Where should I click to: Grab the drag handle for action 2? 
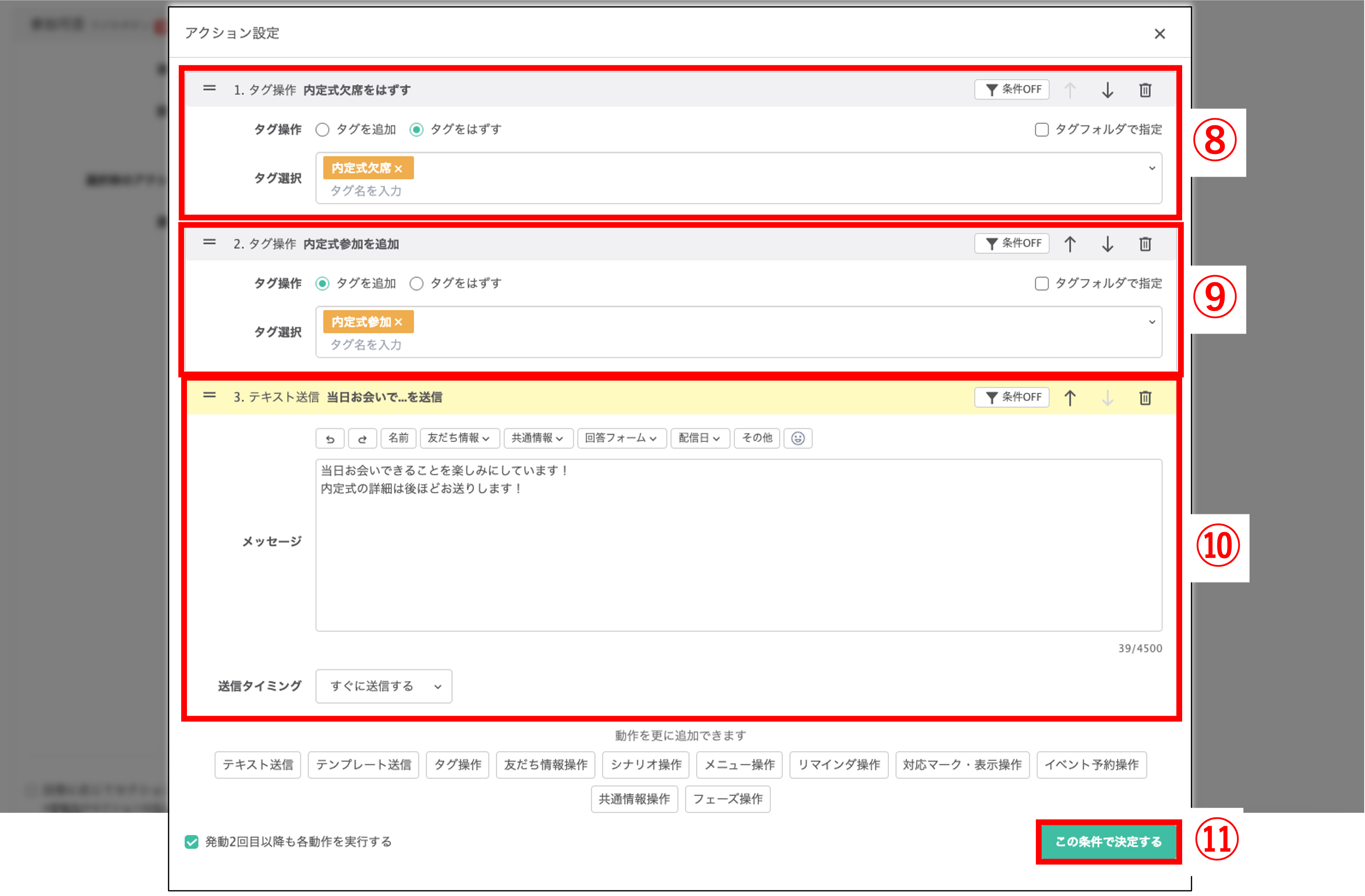coord(209,242)
